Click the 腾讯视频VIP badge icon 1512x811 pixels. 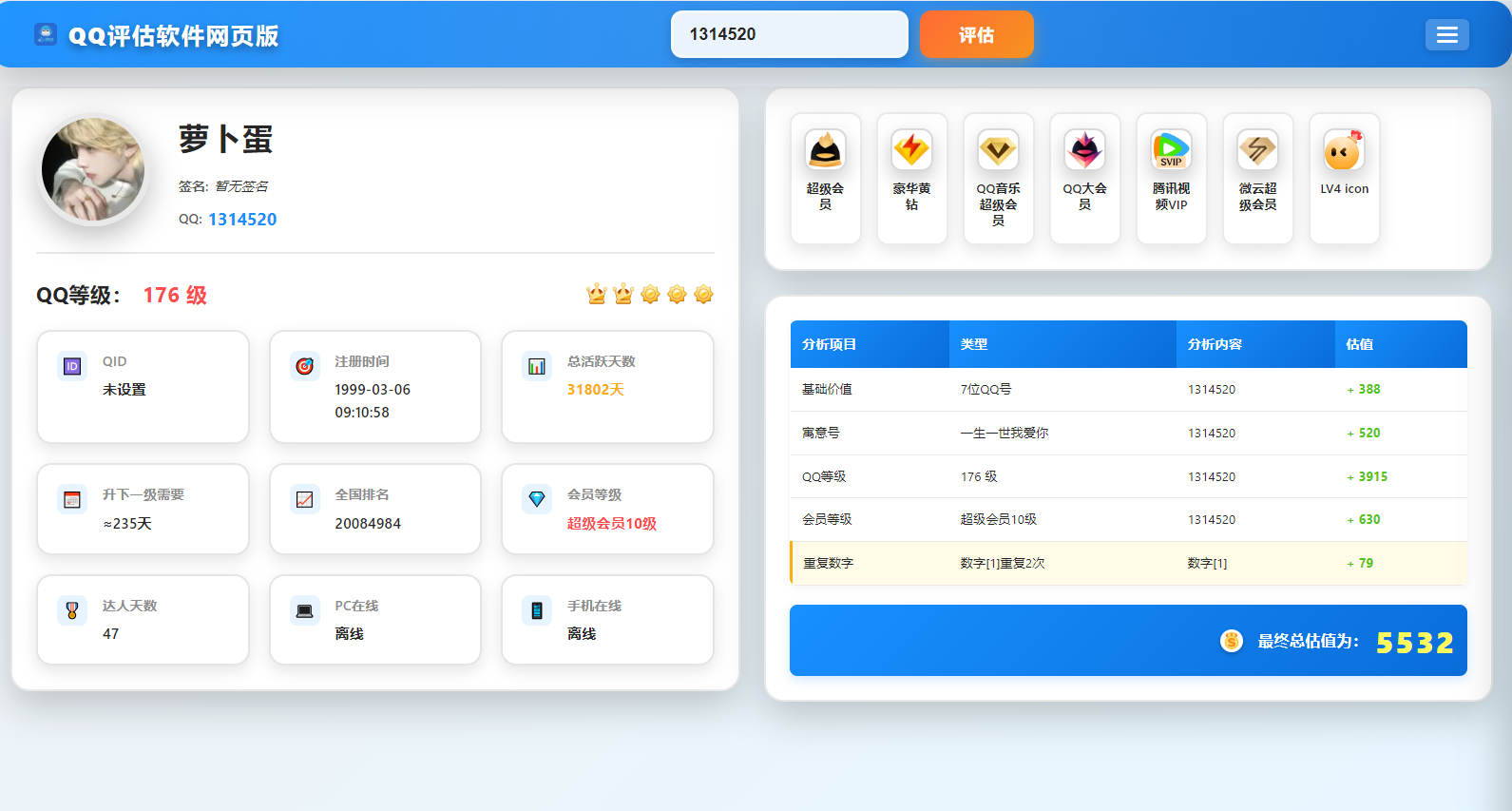click(1171, 150)
